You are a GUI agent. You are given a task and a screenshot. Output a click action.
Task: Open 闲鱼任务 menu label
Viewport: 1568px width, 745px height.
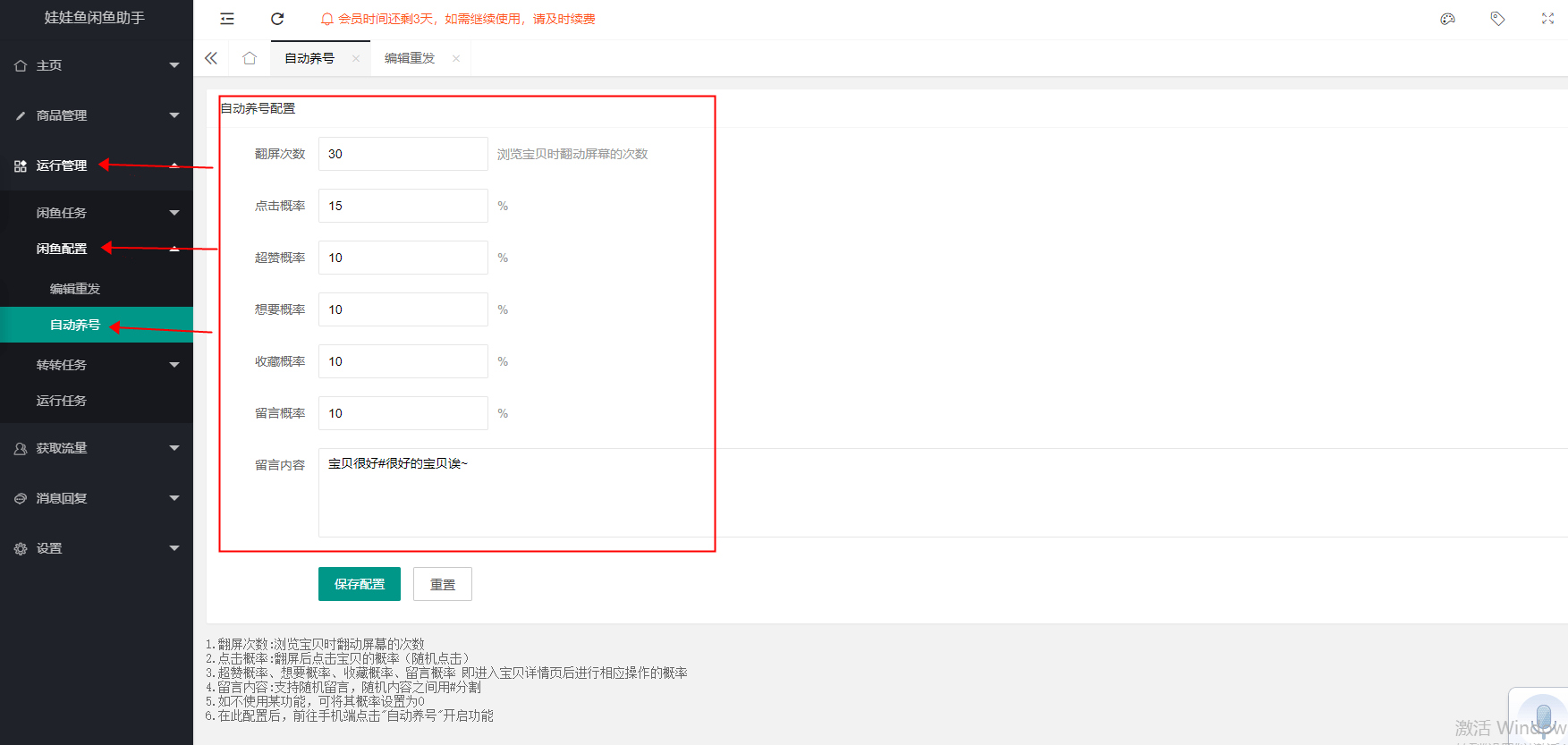pos(62,213)
